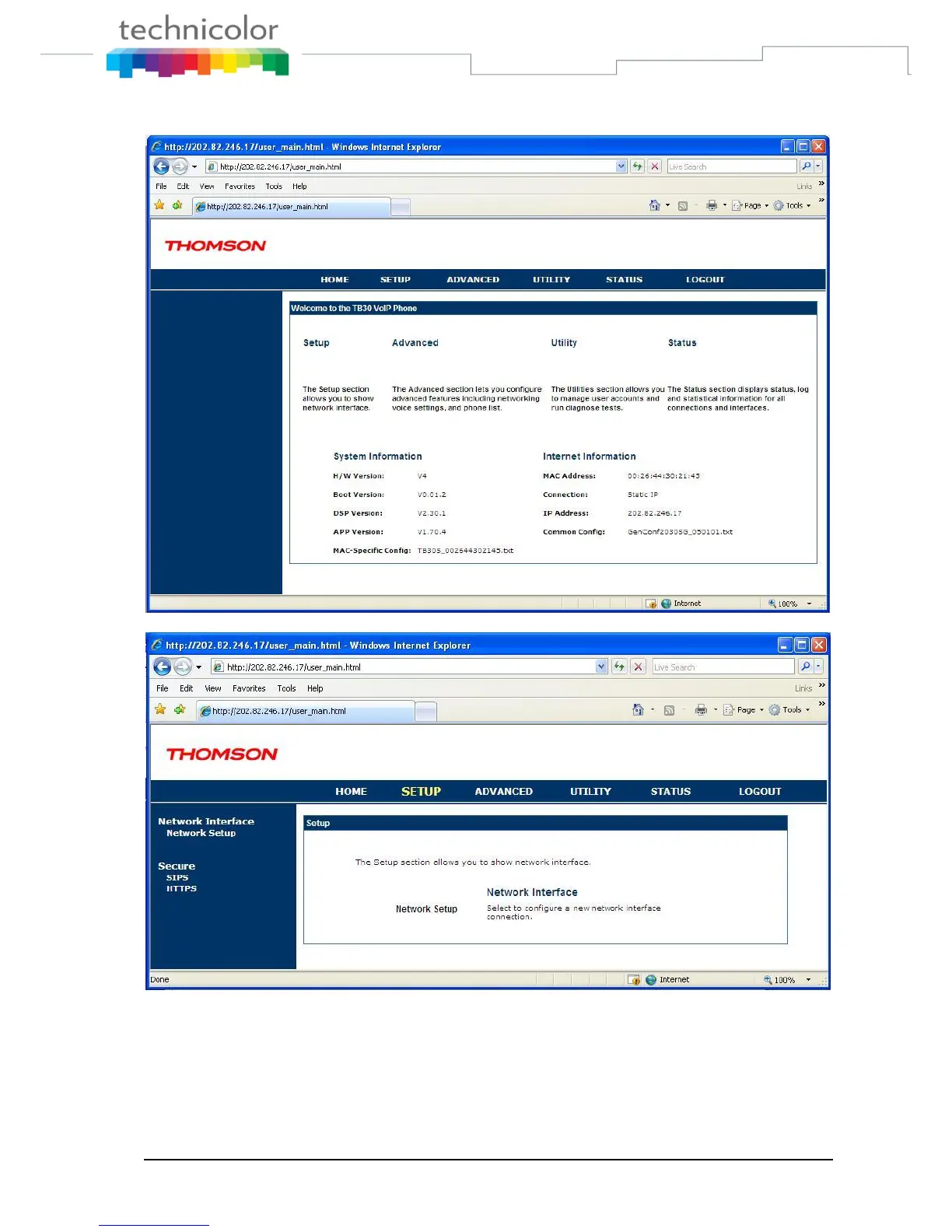
Task: Select ADVANCED in top window navigation bar
Action: coord(473,280)
